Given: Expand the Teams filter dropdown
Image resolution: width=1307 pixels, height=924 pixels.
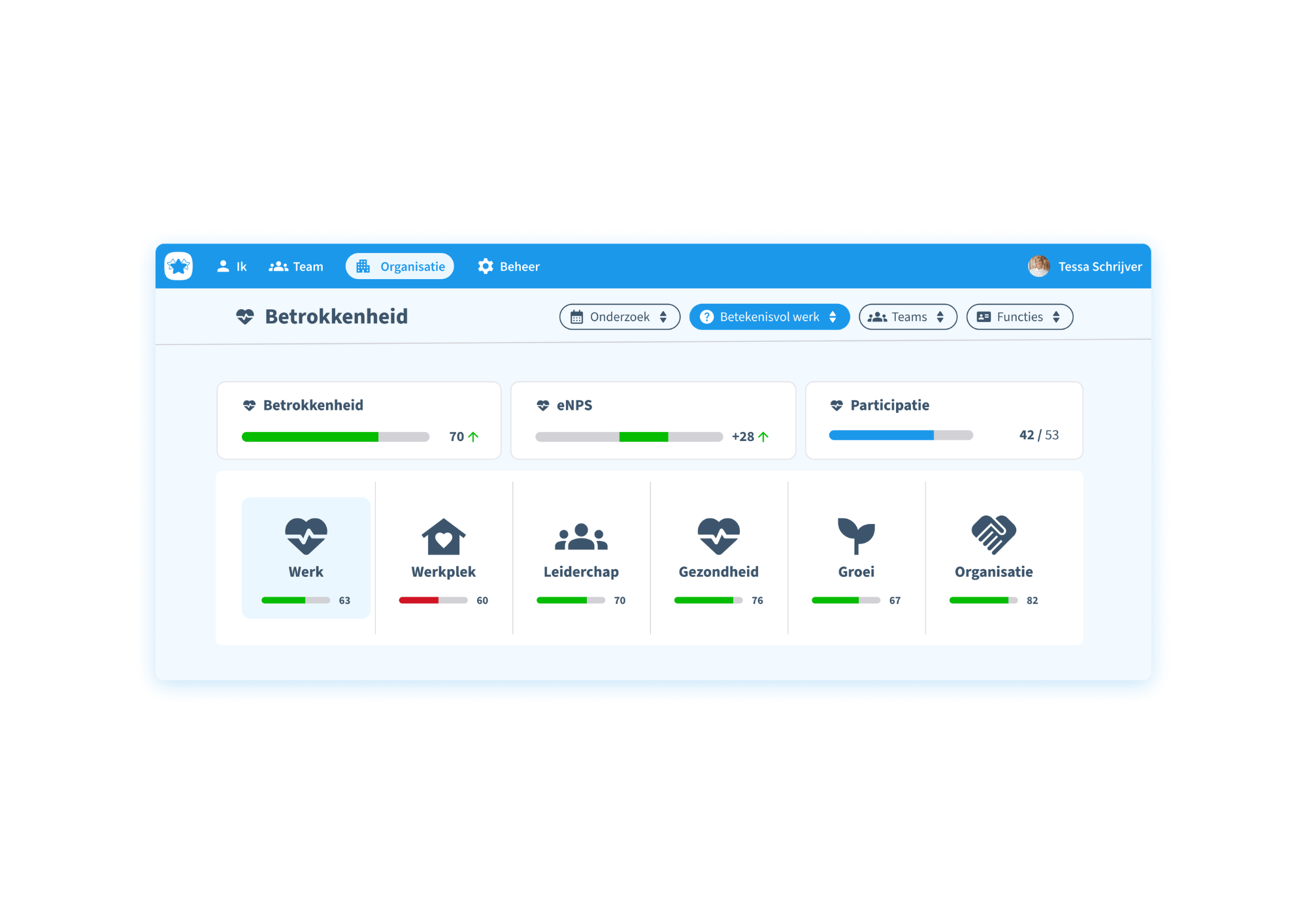Looking at the screenshot, I should [x=908, y=317].
